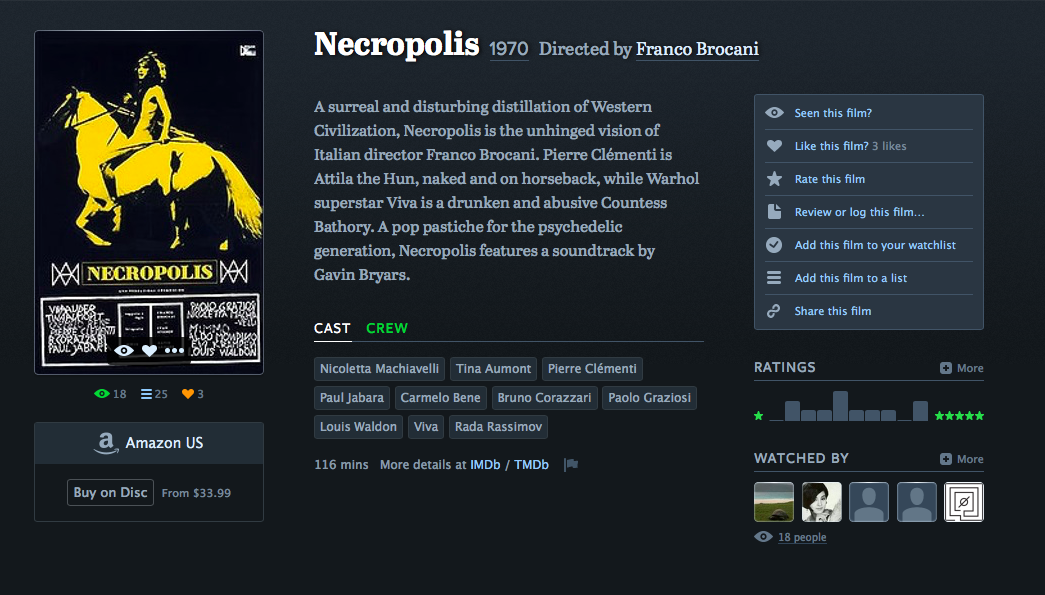The width and height of the screenshot is (1045, 595).
Task: Open the square maze logo avatar
Action: click(964, 502)
